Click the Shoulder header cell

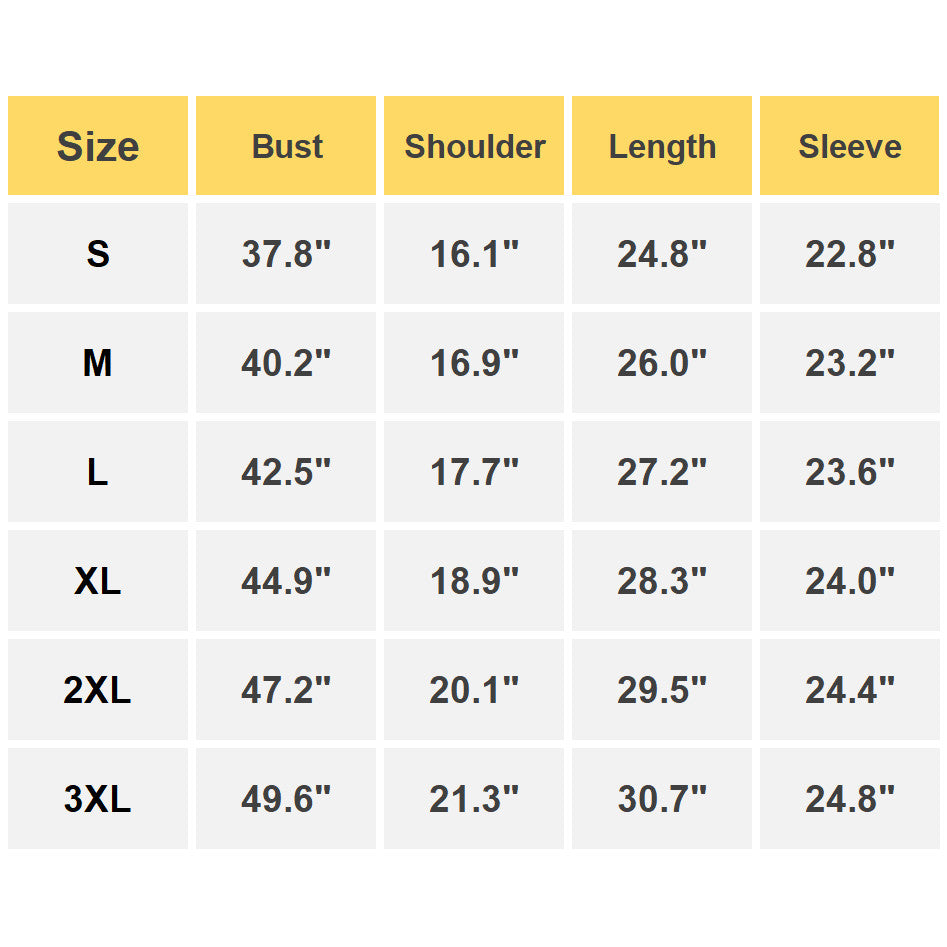point(474,146)
